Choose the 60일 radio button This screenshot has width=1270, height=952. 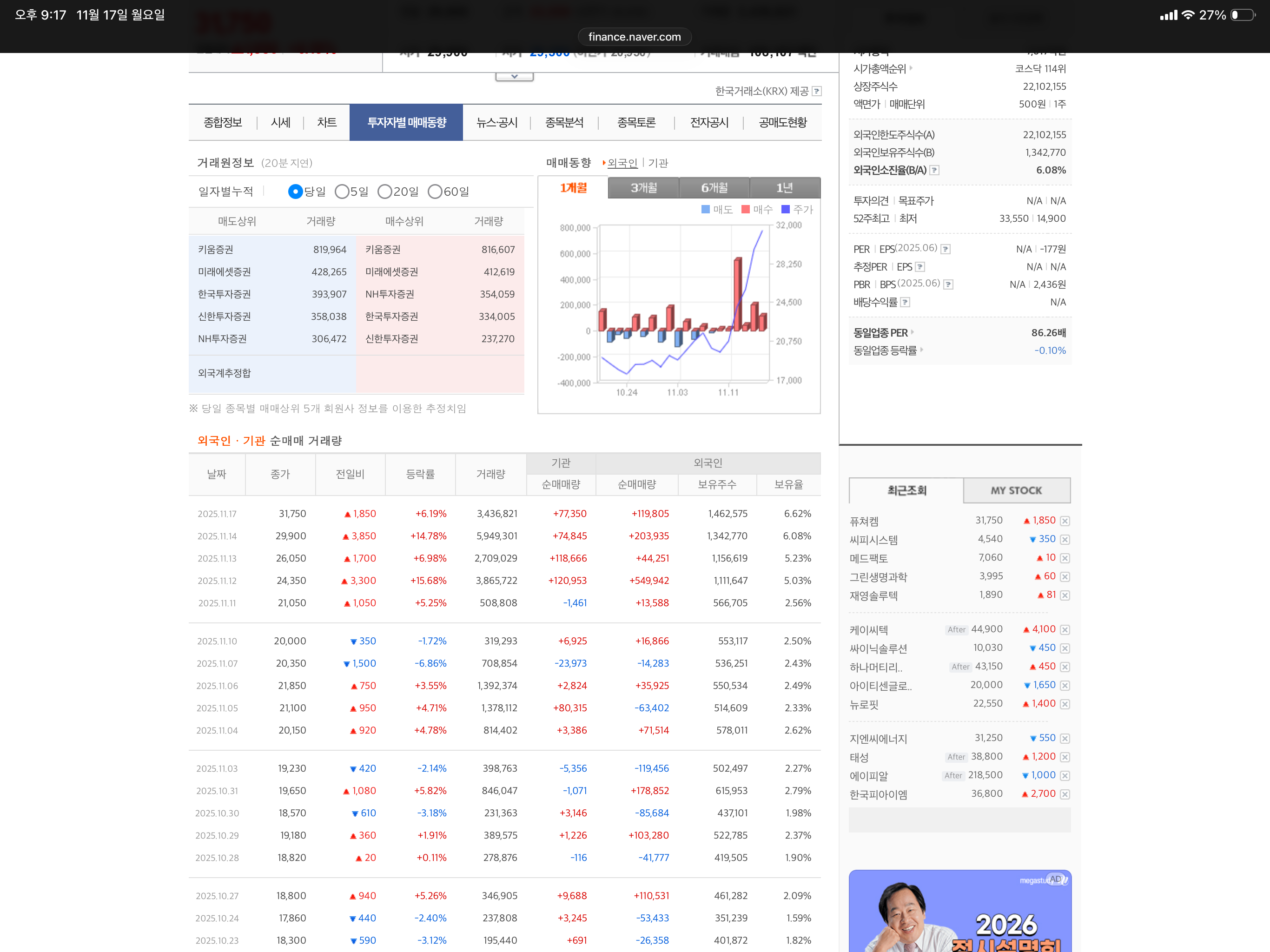pyautogui.click(x=435, y=192)
